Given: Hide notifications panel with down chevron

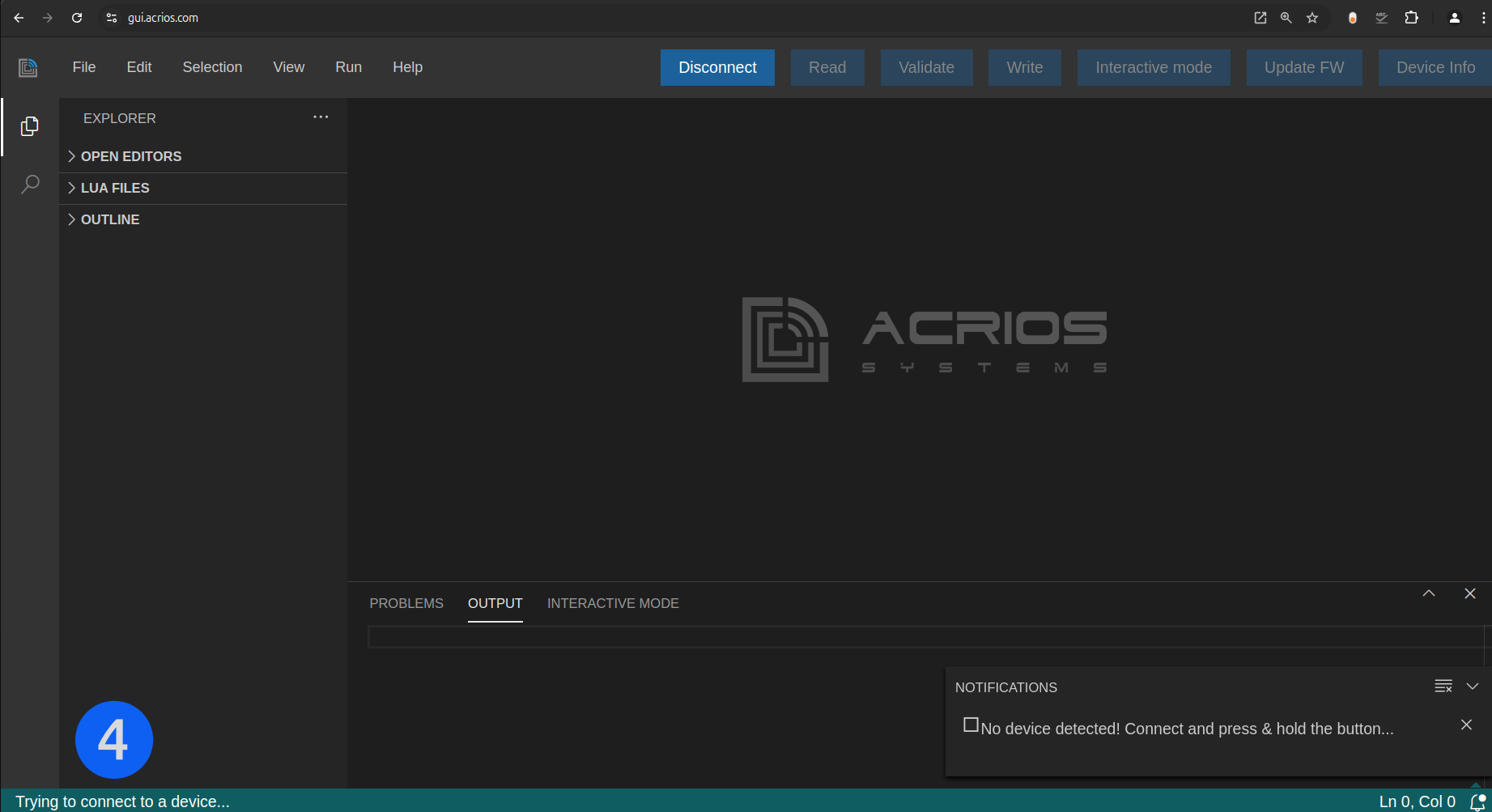Looking at the screenshot, I should [1473, 687].
